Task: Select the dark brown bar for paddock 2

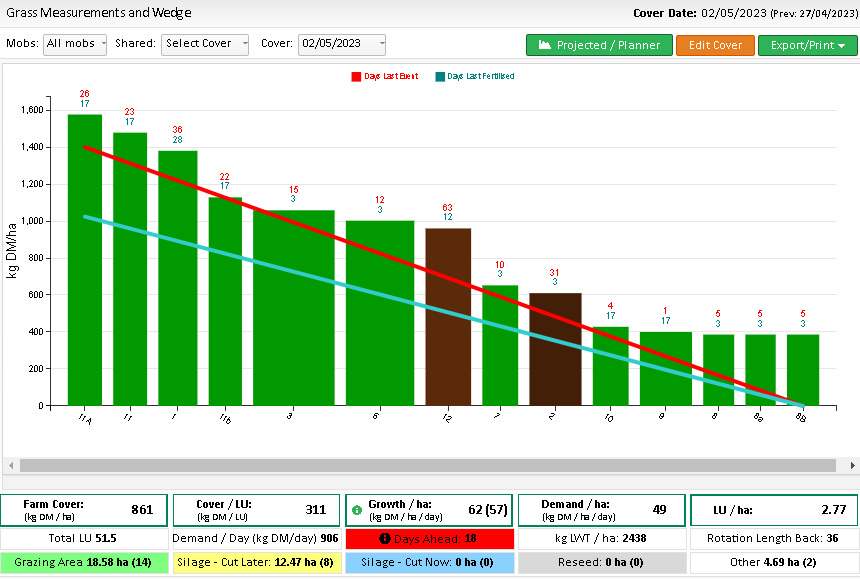Action: 555,348
